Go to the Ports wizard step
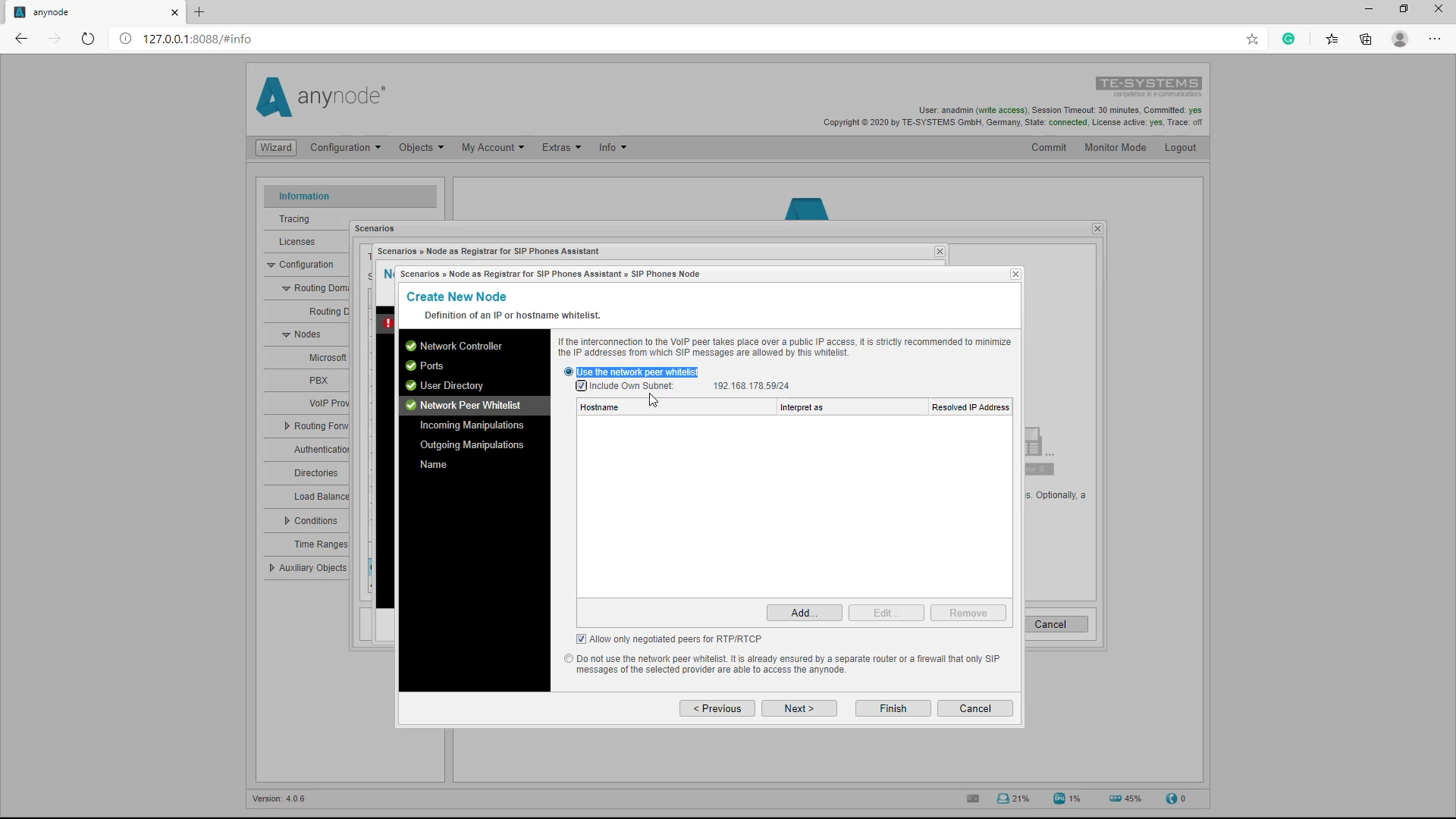 coord(431,366)
